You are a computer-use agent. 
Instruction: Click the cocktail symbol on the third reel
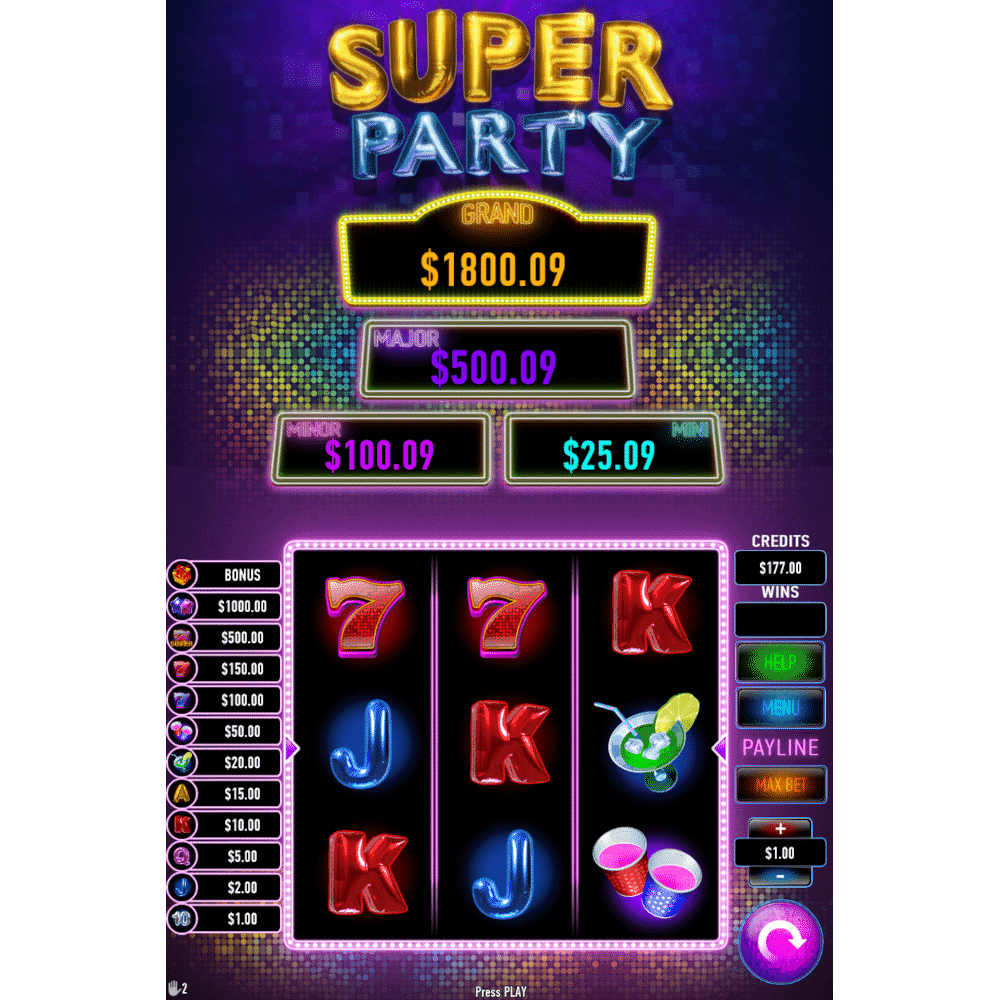coord(648,742)
